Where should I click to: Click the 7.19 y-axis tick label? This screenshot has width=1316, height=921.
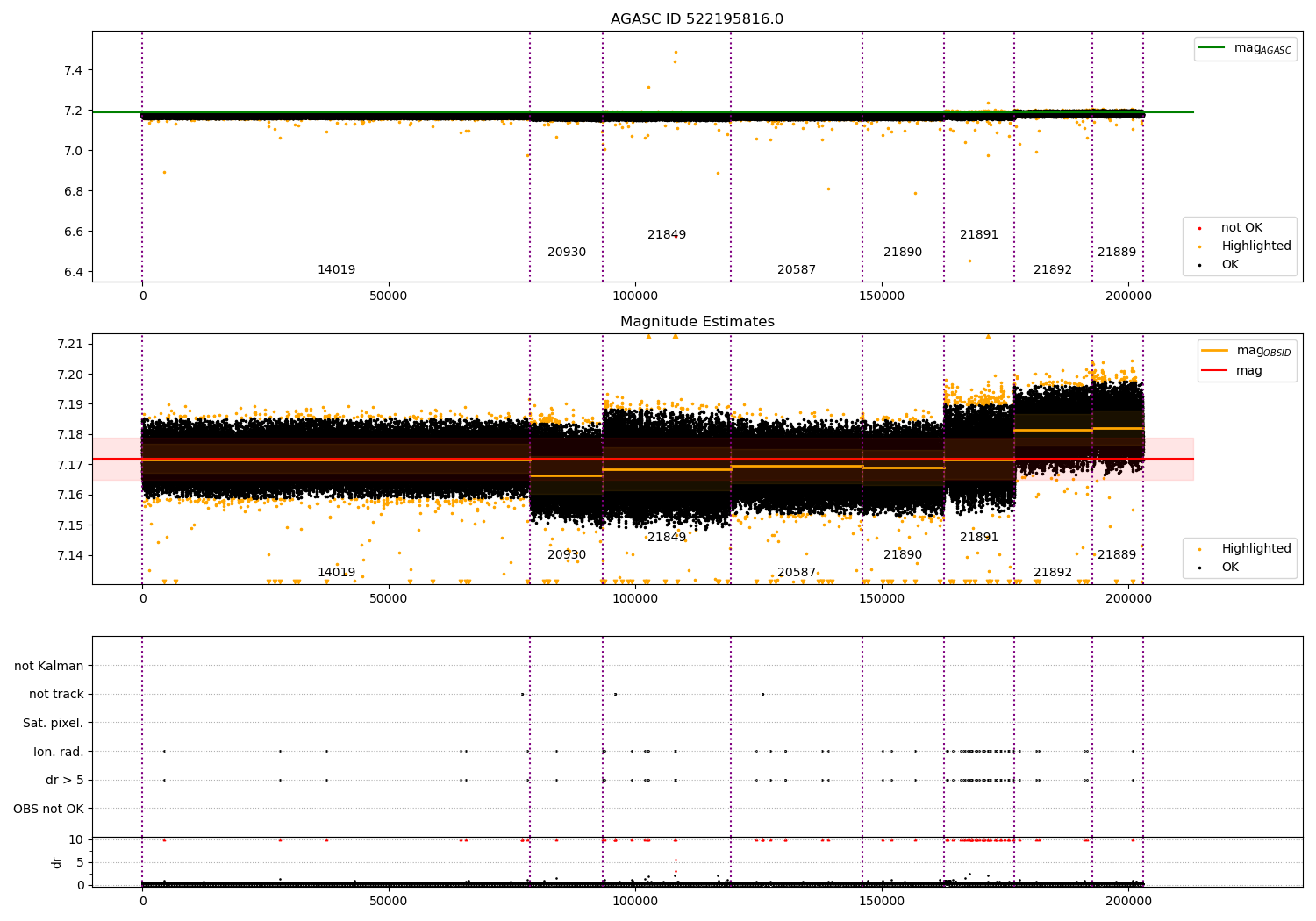tap(68, 404)
